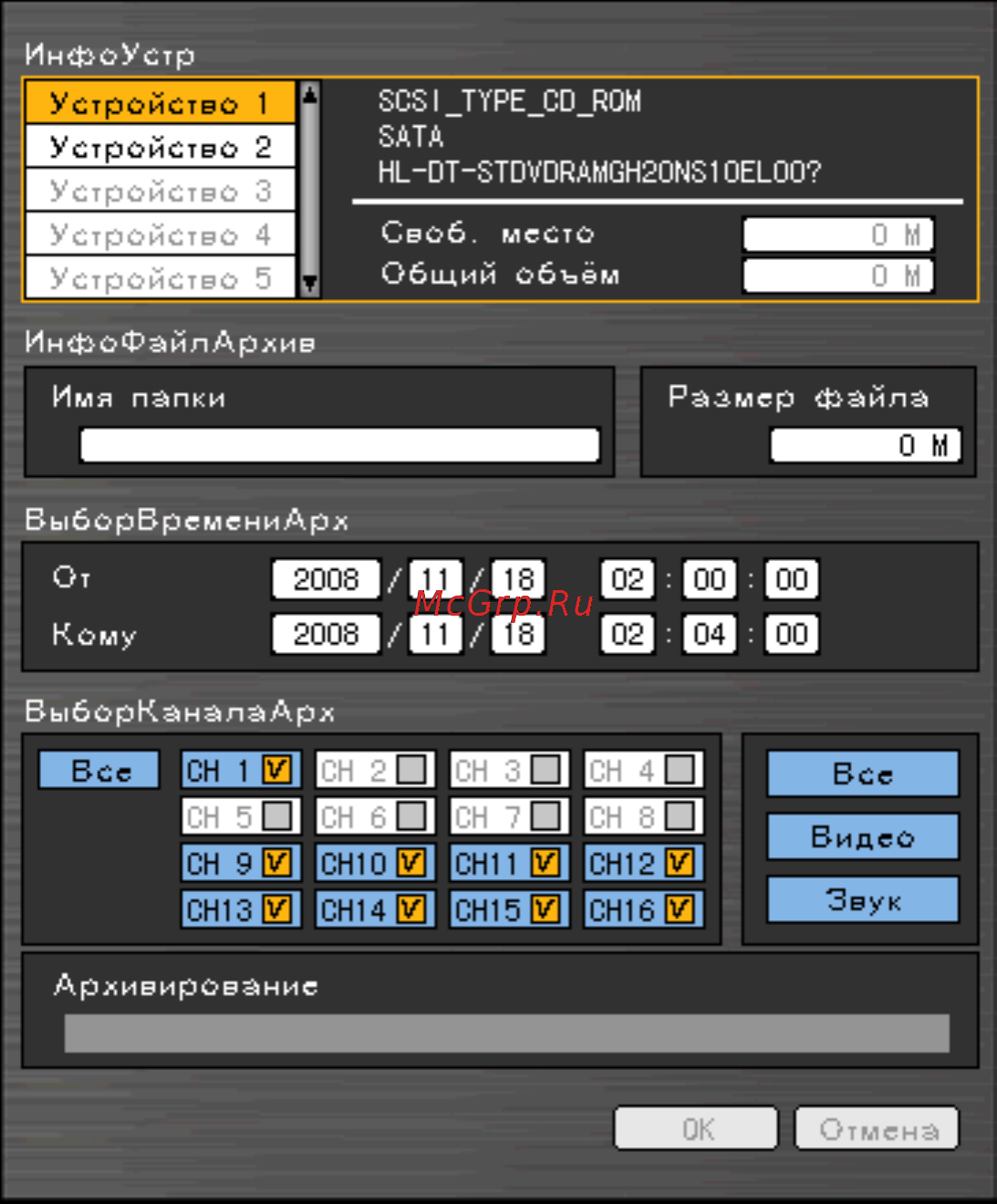Check the CH 6 checkbox
Screen dimensions: 997x1204
[x=410, y=815]
